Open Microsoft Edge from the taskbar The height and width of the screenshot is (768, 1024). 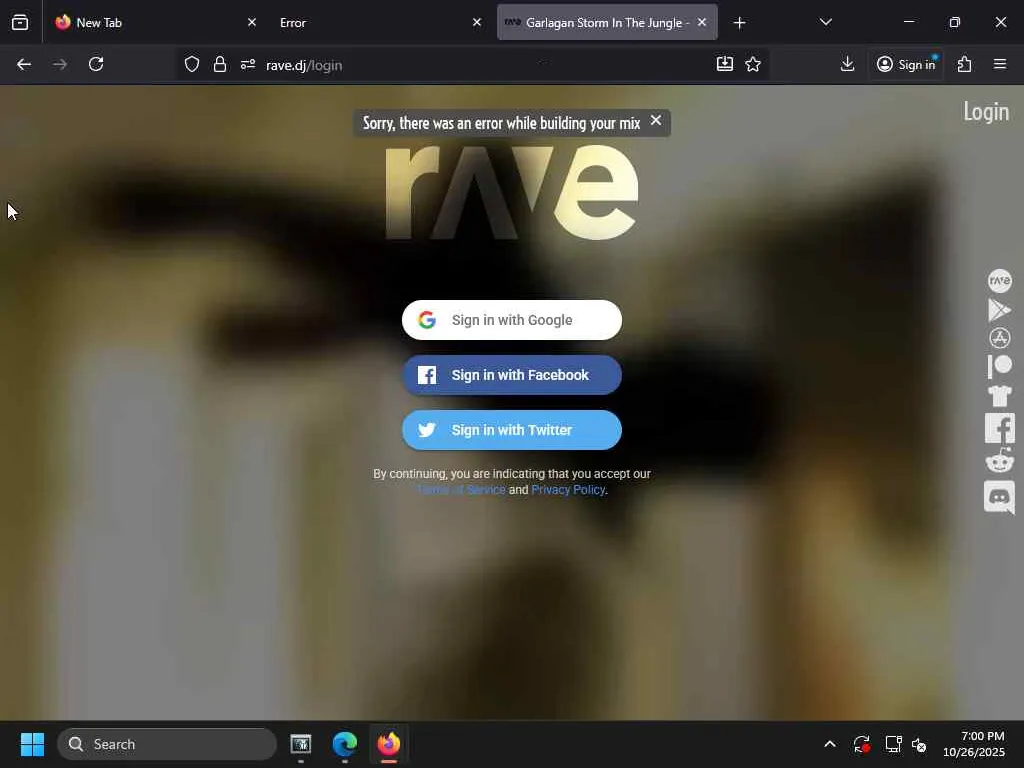[x=344, y=744]
